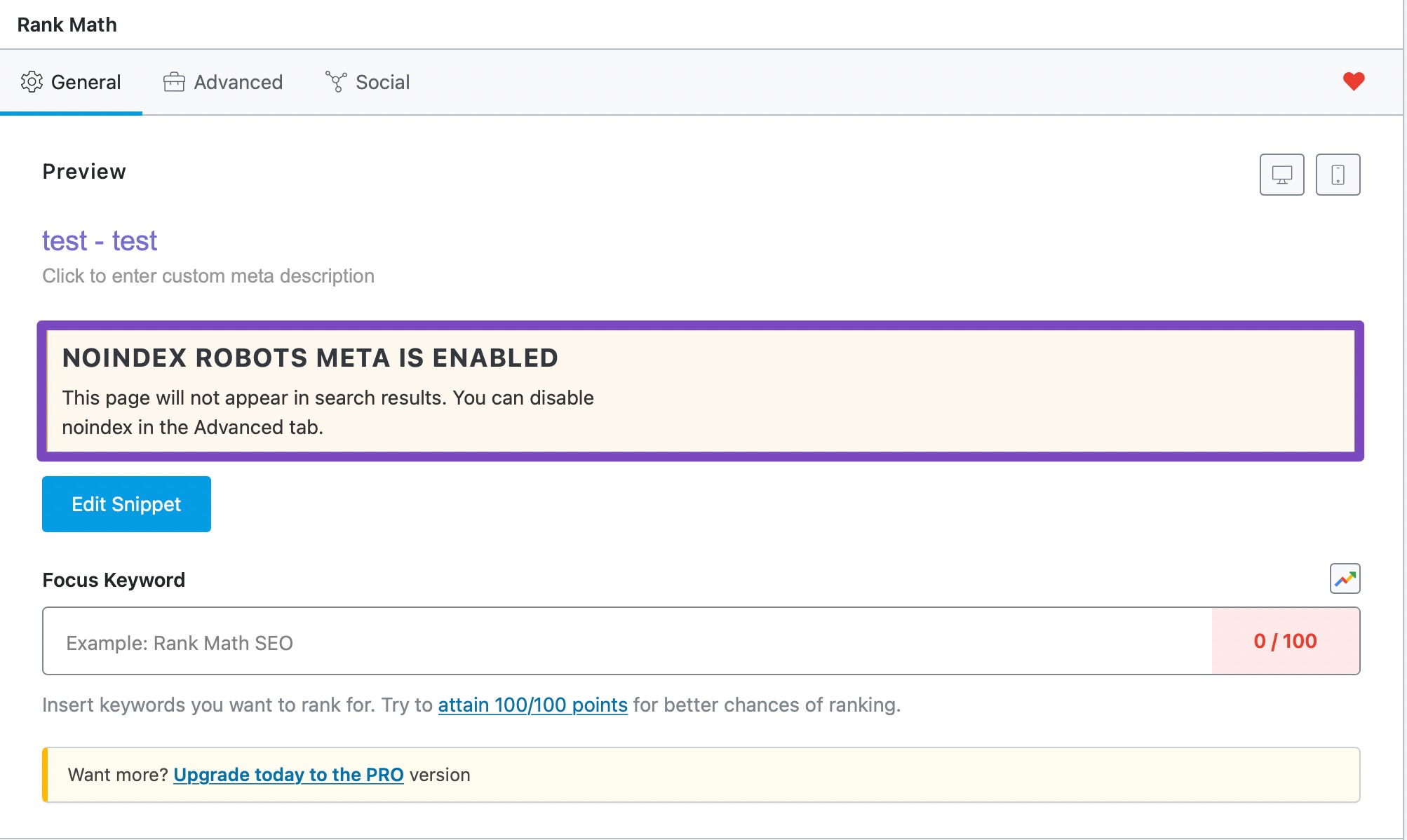Select mobile preview mode icon
Image resolution: width=1407 pixels, height=840 pixels.
pyautogui.click(x=1338, y=175)
